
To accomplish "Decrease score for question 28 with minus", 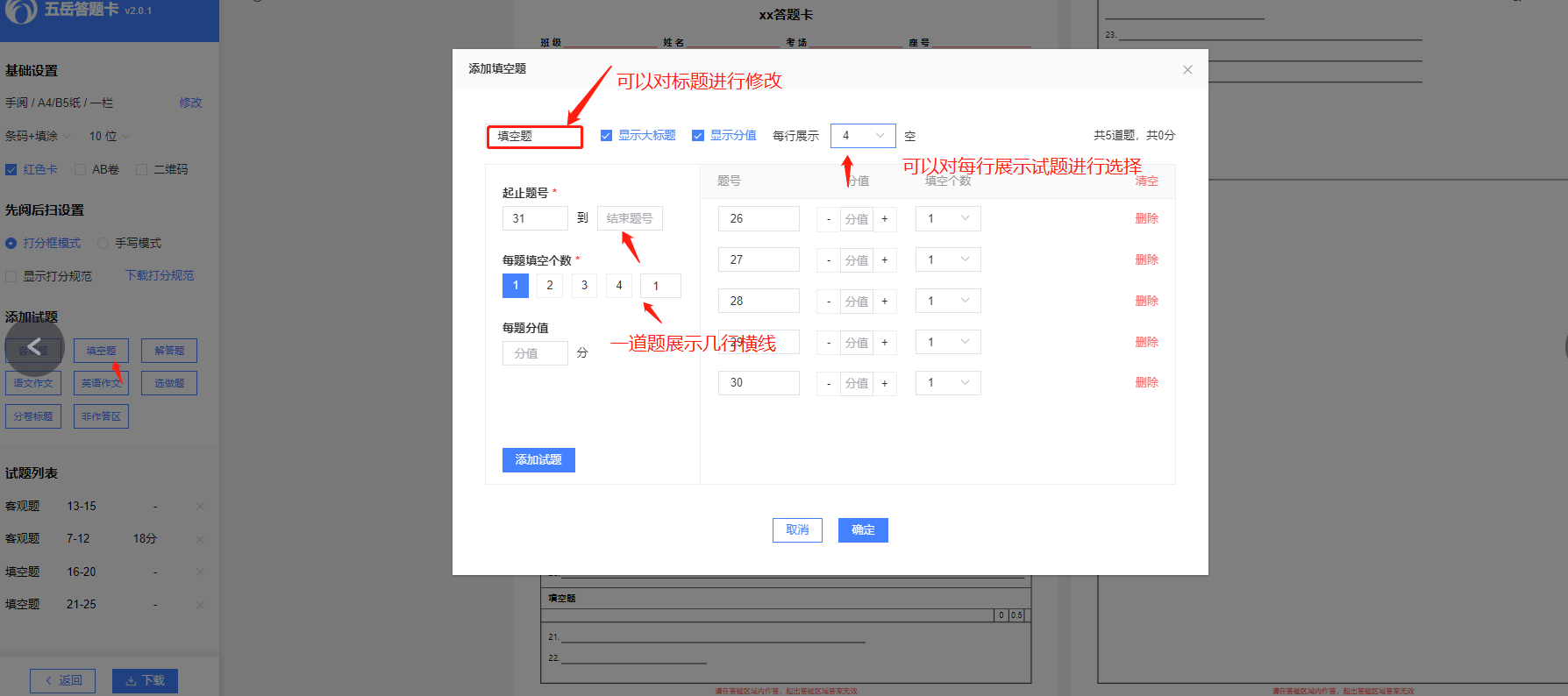I will pyautogui.click(x=829, y=302).
